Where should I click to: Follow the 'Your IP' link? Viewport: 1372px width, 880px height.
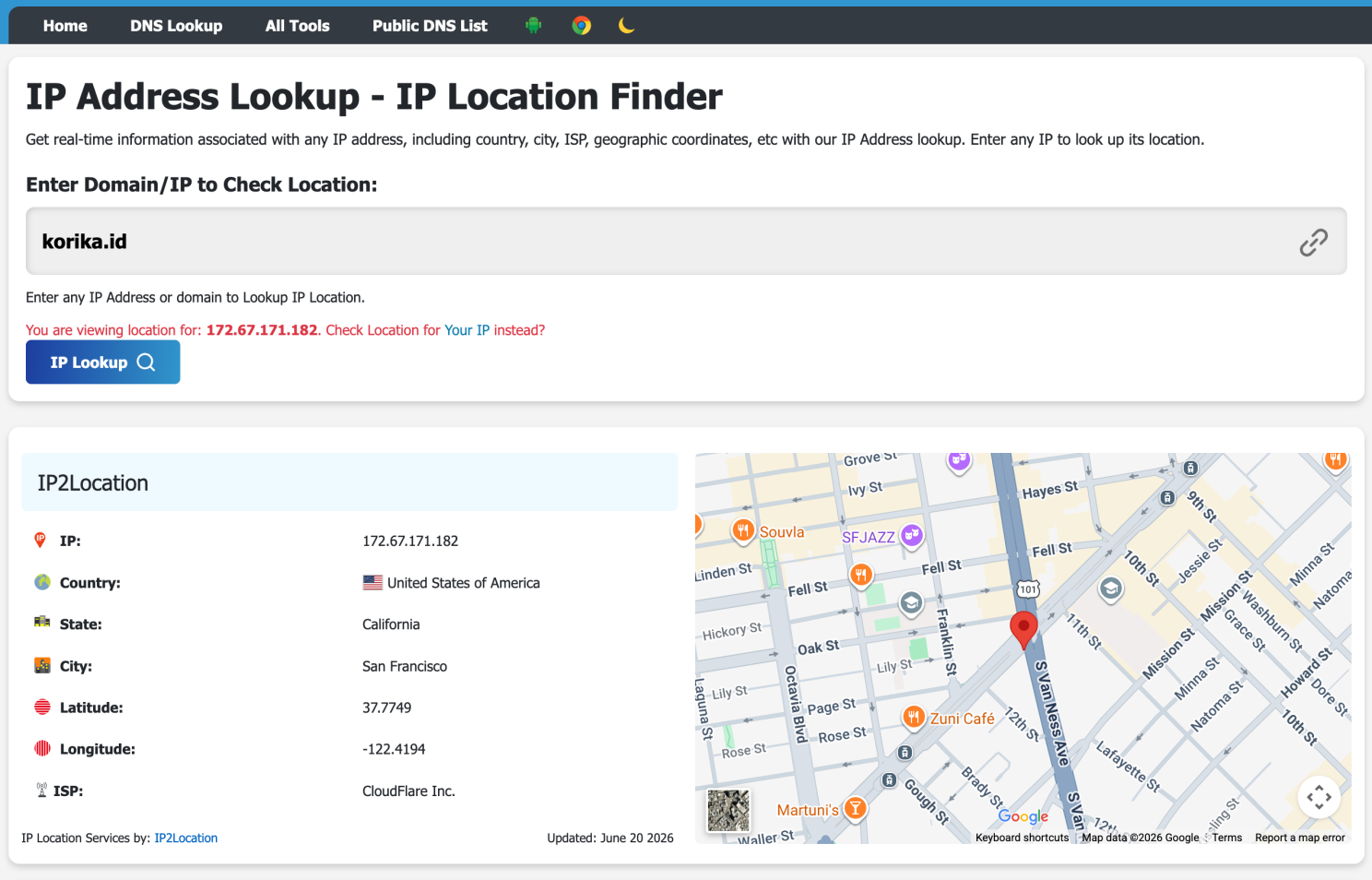point(467,330)
